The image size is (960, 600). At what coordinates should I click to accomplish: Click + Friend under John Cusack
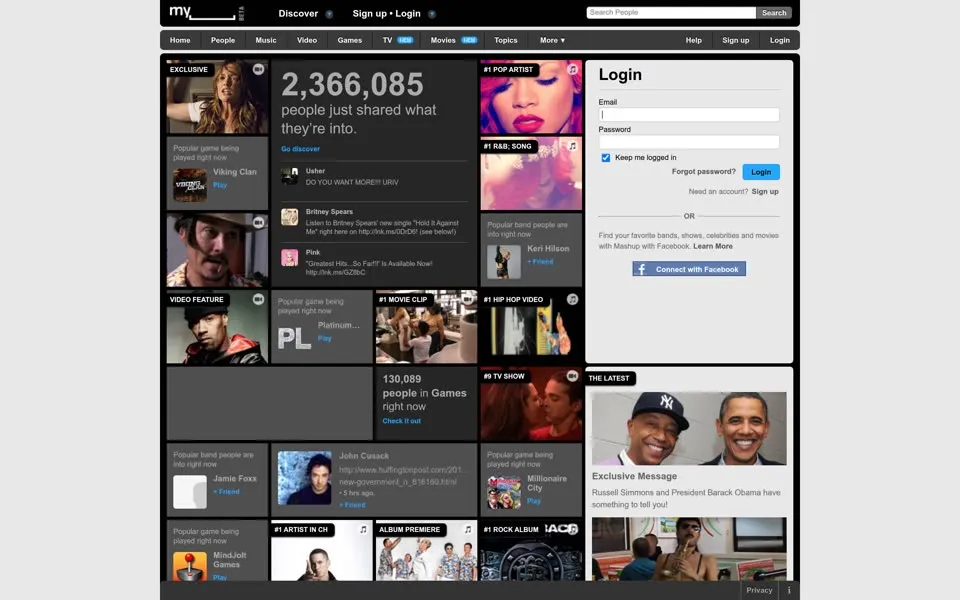[x=352, y=505]
